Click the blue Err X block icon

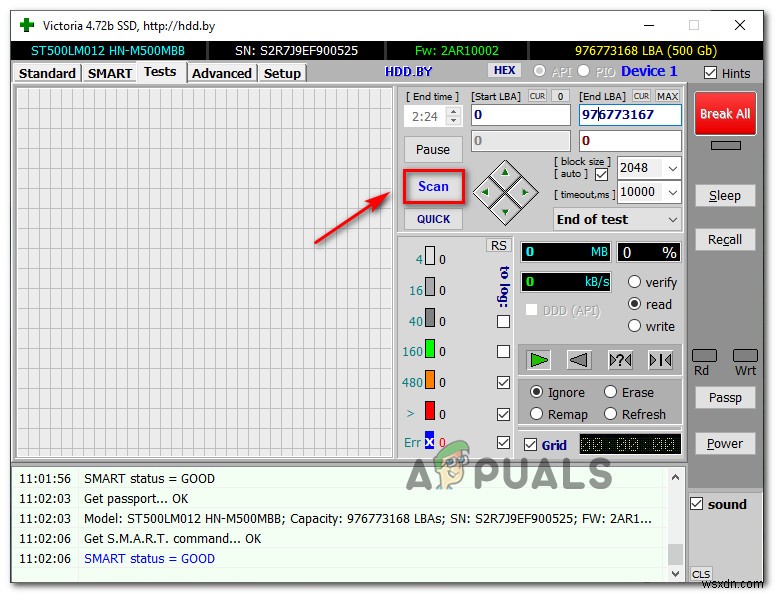[430, 440]
